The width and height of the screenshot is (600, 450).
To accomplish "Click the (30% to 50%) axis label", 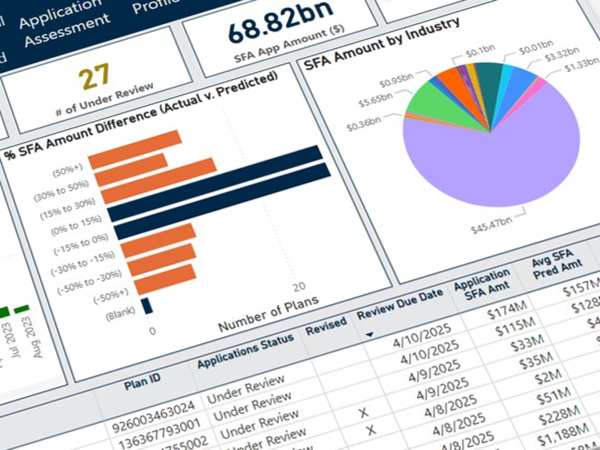I will 61,191.
